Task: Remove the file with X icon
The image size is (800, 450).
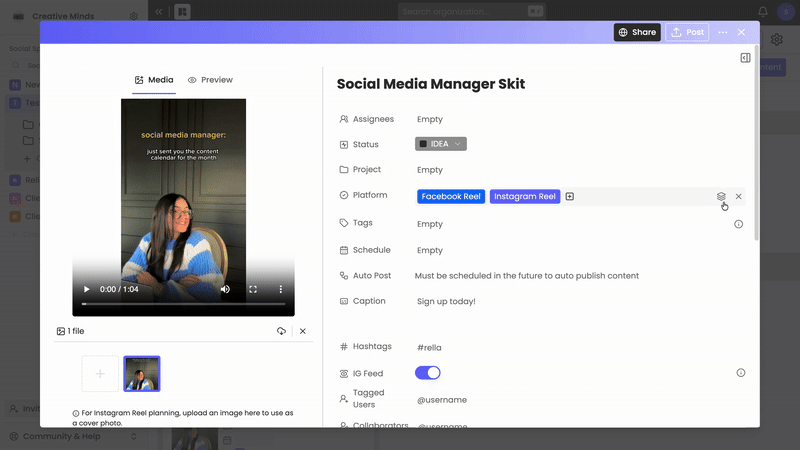Action: pyautogui.click(x=303, y=331)
